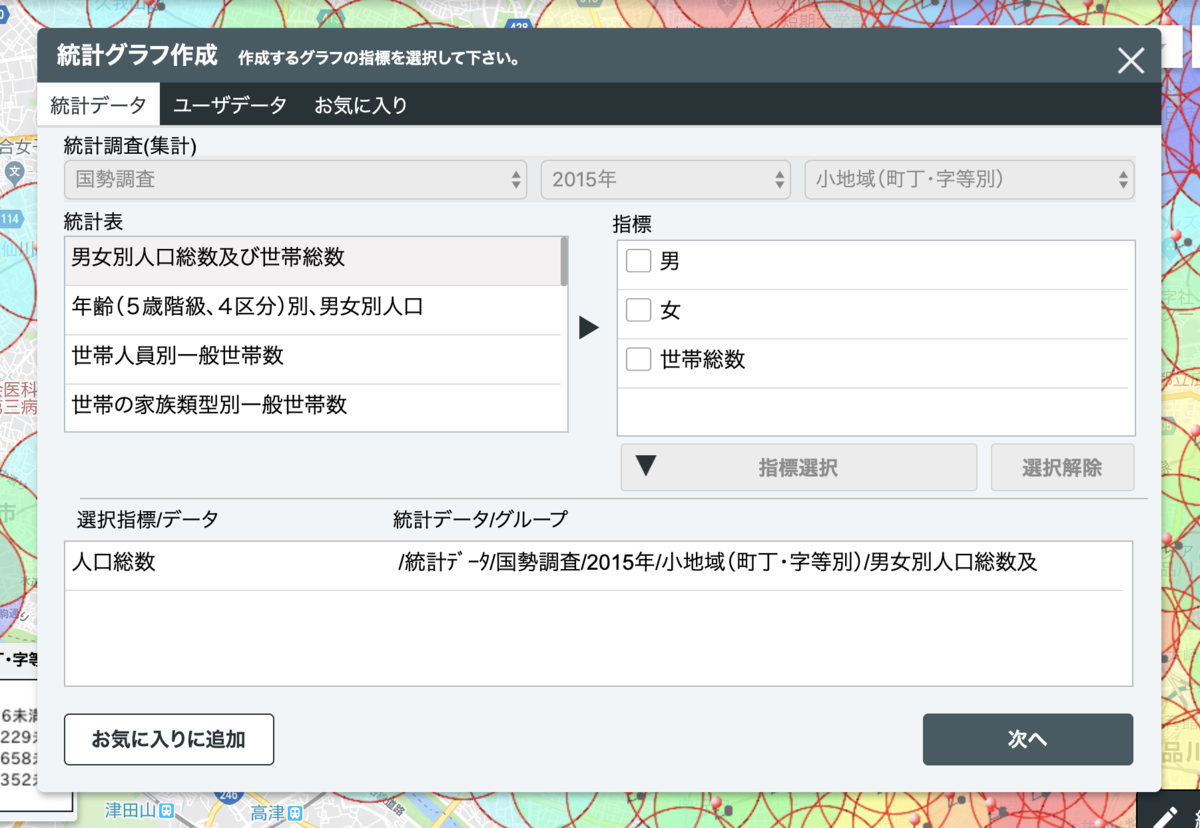Open the 2015年 year dropdown

click(x=666, y=180)
